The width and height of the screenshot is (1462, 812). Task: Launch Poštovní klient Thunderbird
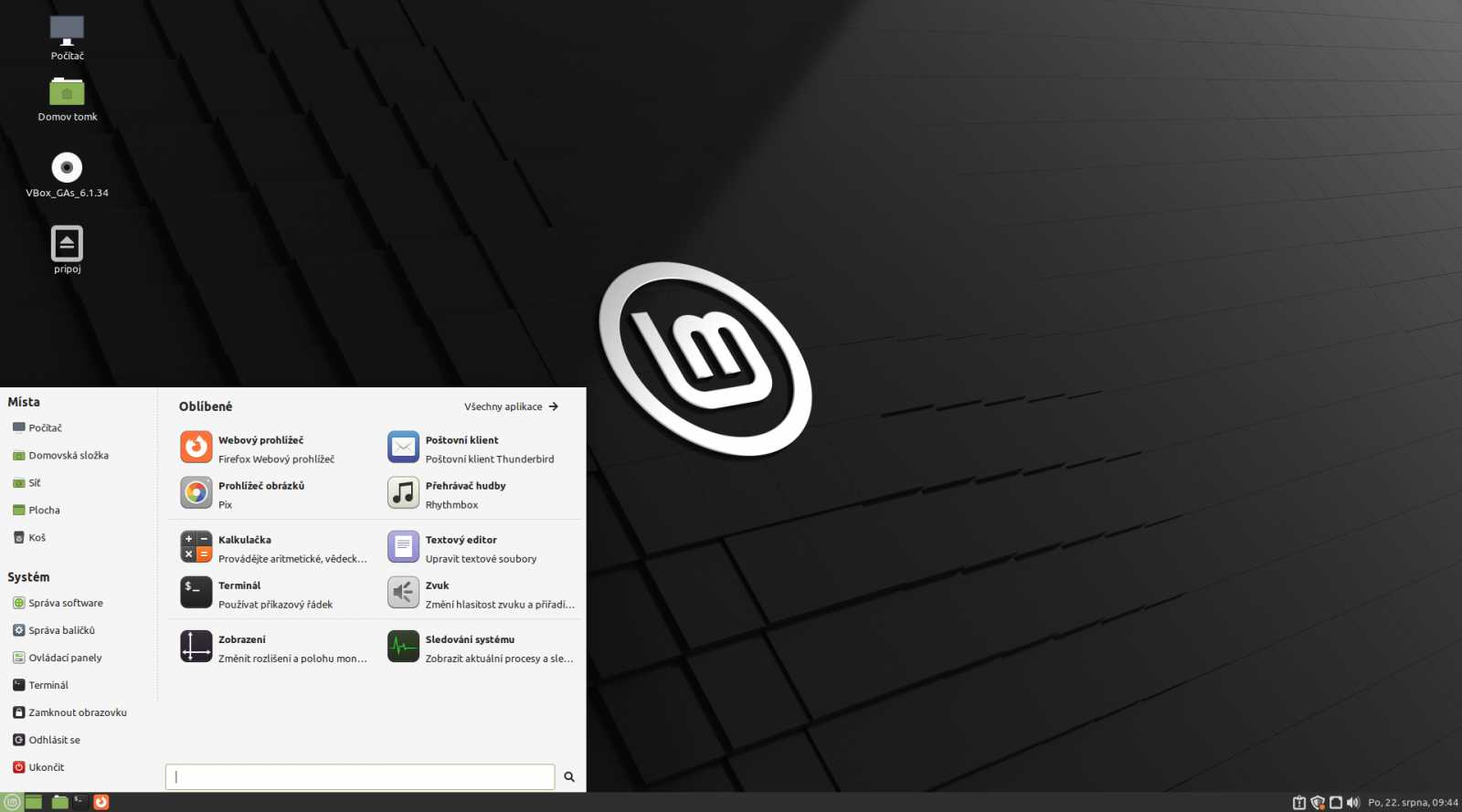482,448
